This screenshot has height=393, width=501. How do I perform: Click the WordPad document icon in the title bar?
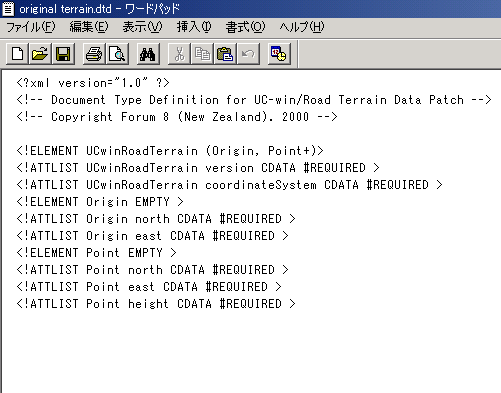8,9
